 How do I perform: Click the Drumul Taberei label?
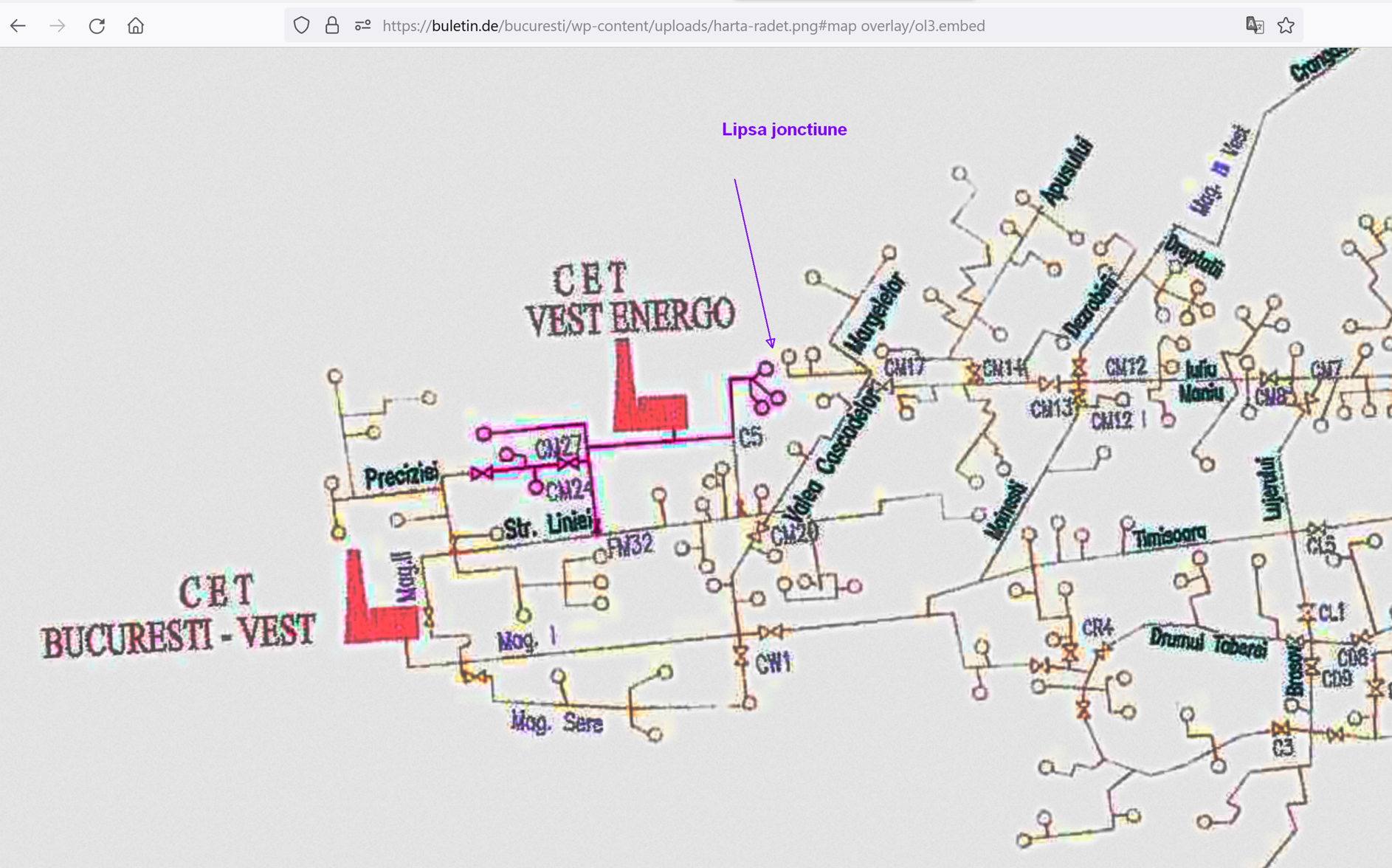(x=1207, y=642)
